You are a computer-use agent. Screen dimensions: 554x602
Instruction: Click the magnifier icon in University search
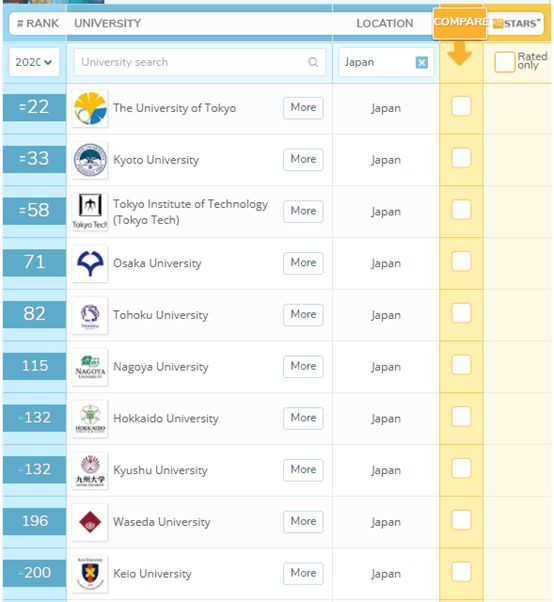[313, 62]
